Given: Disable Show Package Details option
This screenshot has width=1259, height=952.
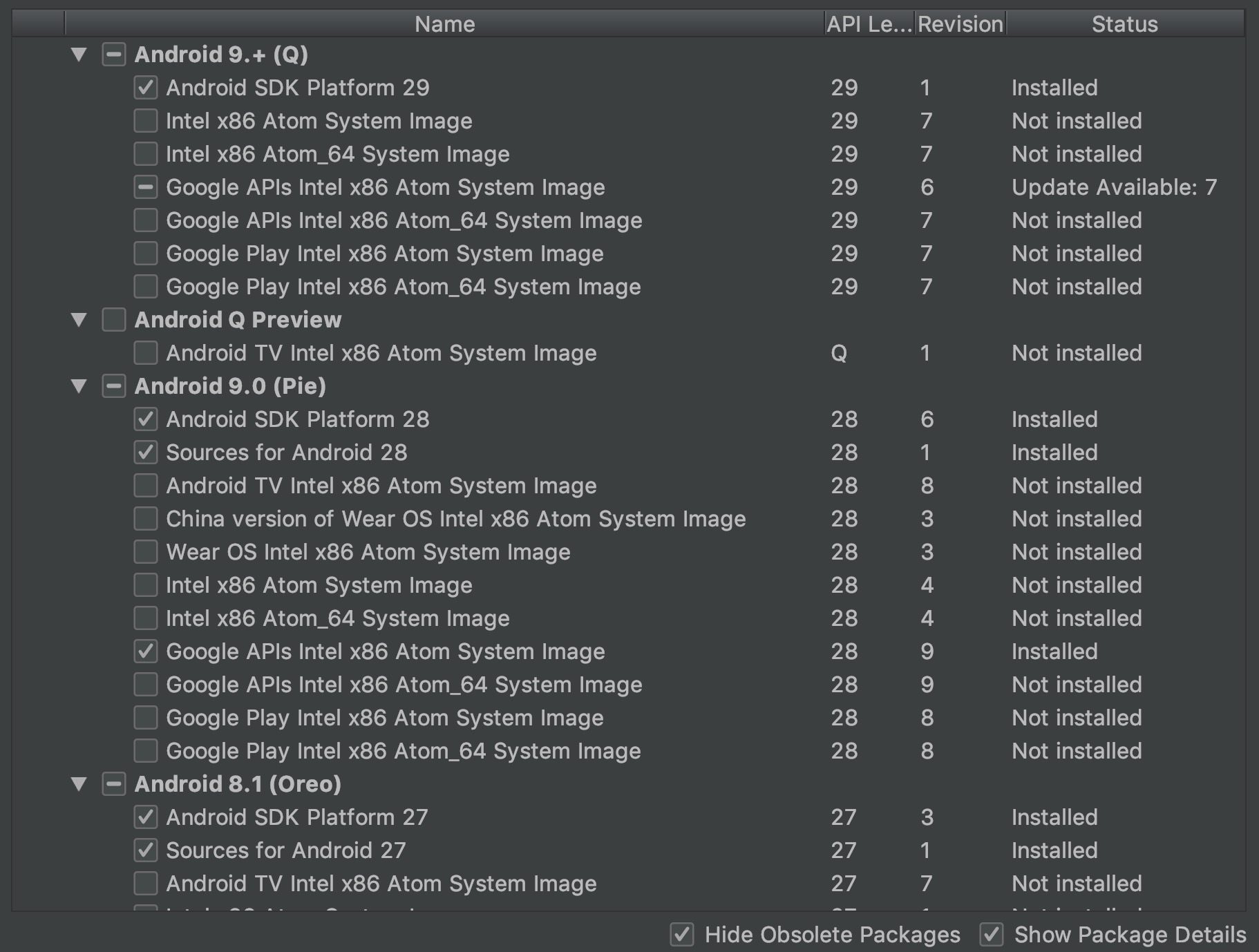Looking at the screenshot, I should (992, 935).
